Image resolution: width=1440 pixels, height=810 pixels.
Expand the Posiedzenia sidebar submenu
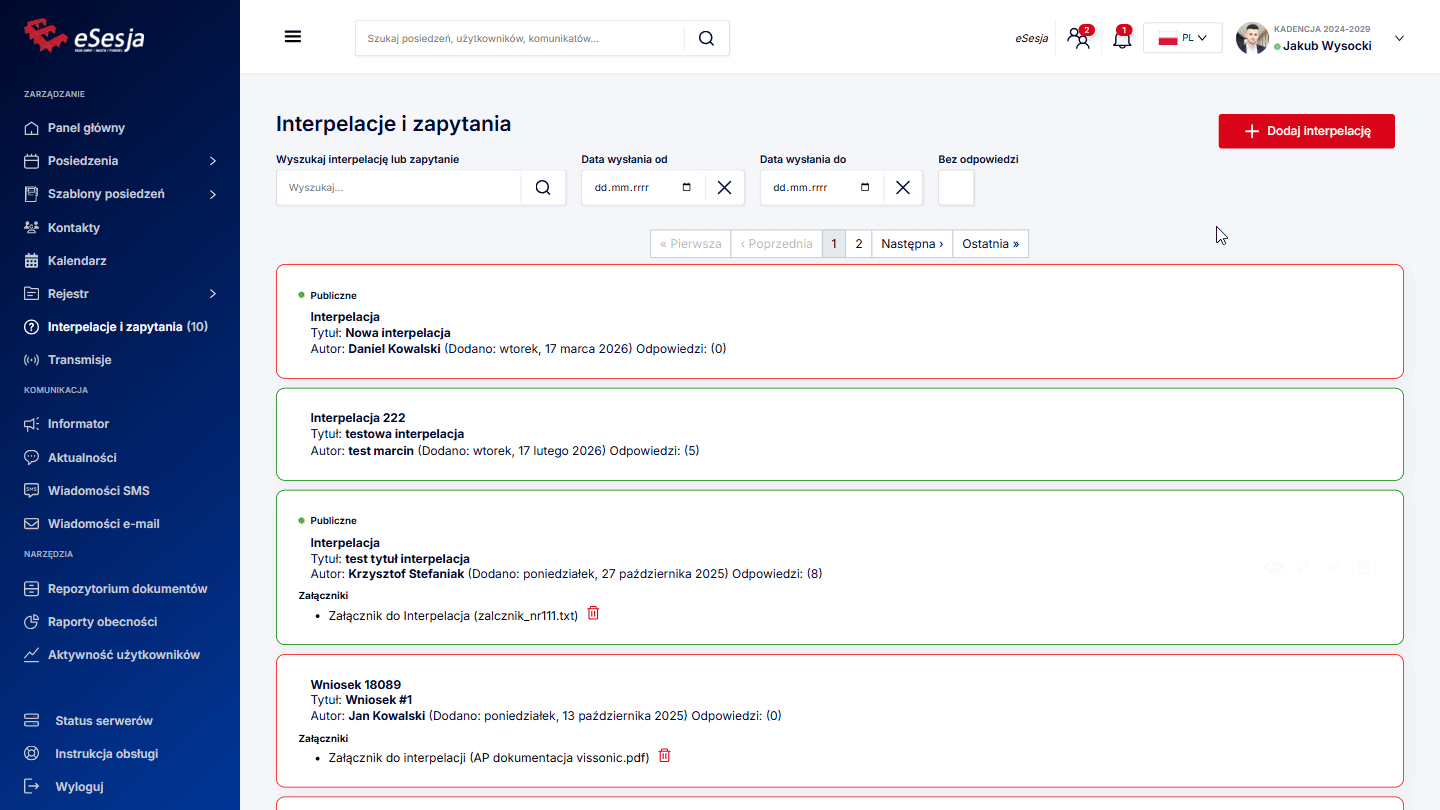213,161
